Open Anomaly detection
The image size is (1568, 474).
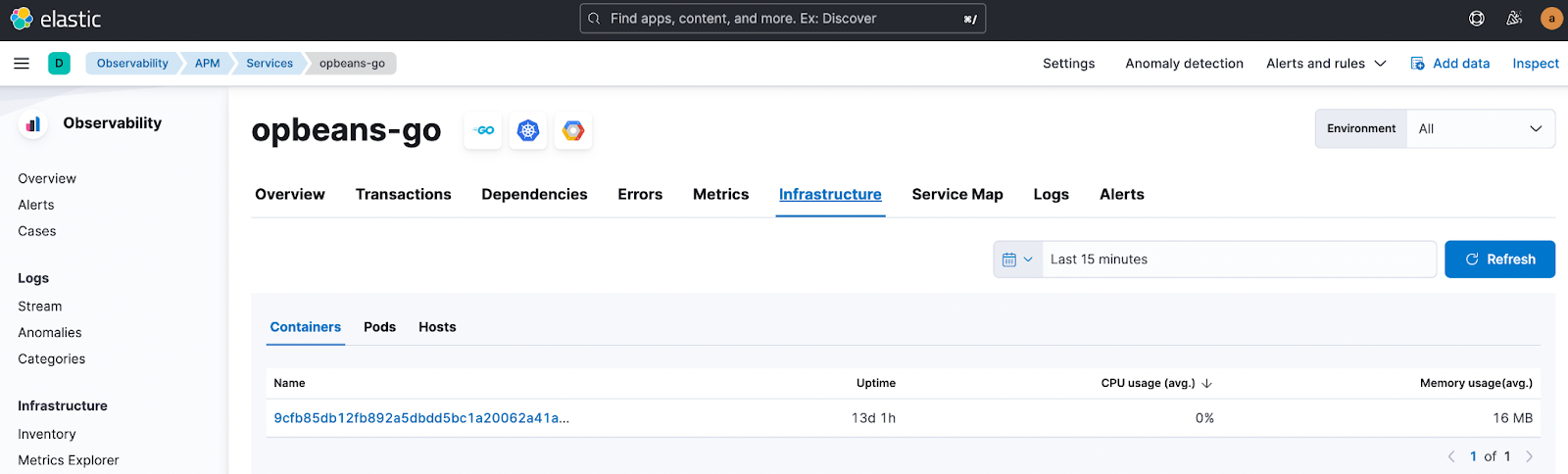1184,64
